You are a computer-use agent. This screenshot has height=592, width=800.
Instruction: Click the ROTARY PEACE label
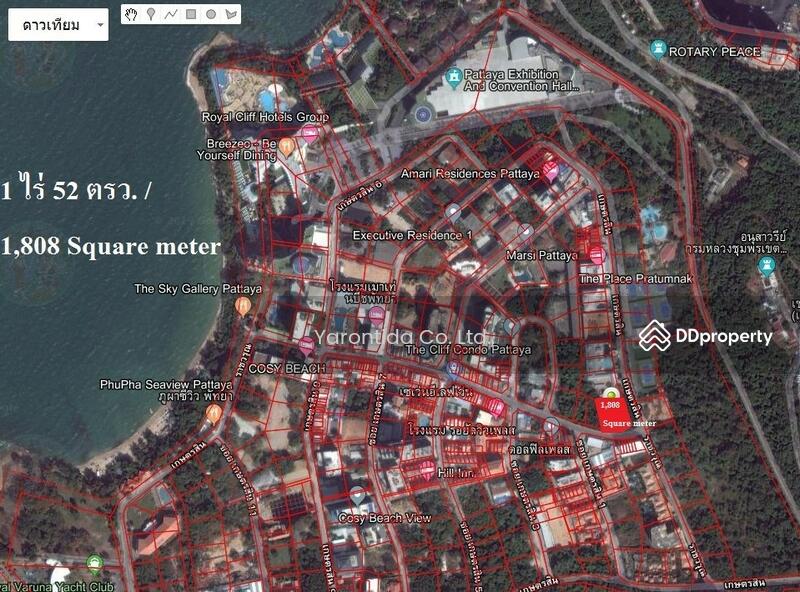click(714, 52)
